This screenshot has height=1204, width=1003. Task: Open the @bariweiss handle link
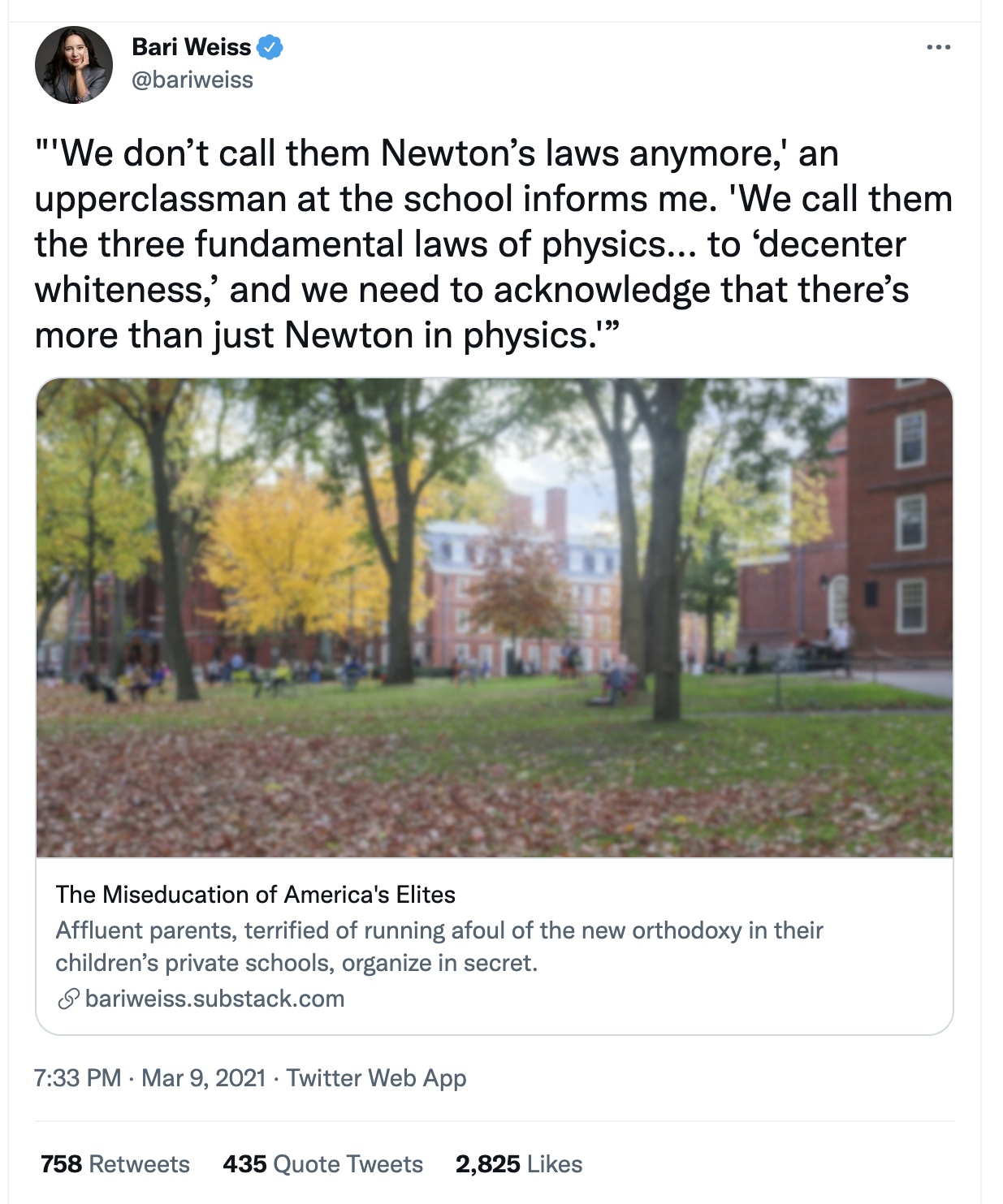pyautogui.click(x=192, y=80)
